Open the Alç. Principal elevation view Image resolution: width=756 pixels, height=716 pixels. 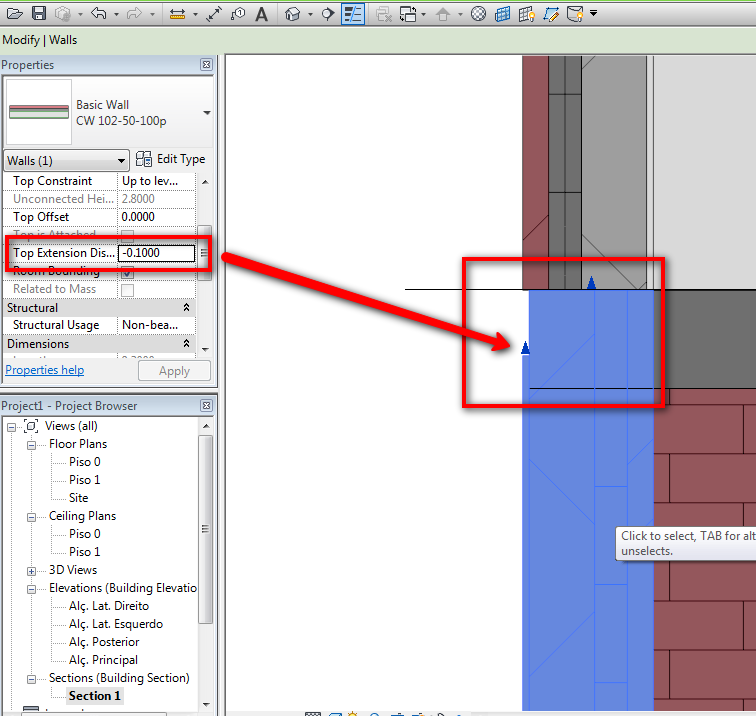pos(103,660)
